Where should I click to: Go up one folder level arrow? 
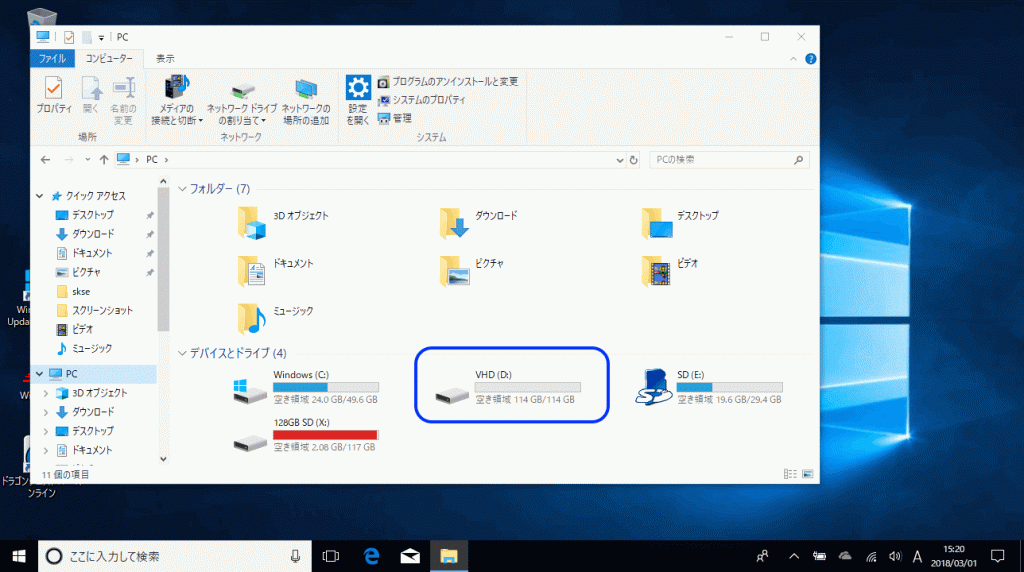pos(104,159)
